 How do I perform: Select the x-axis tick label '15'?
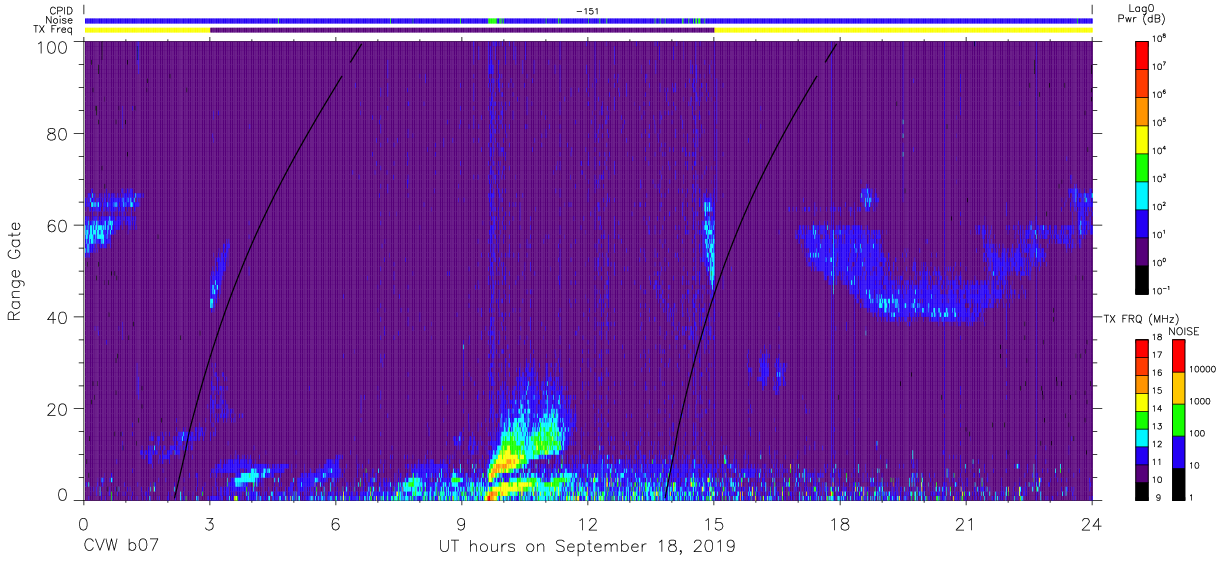pos(713,524)
